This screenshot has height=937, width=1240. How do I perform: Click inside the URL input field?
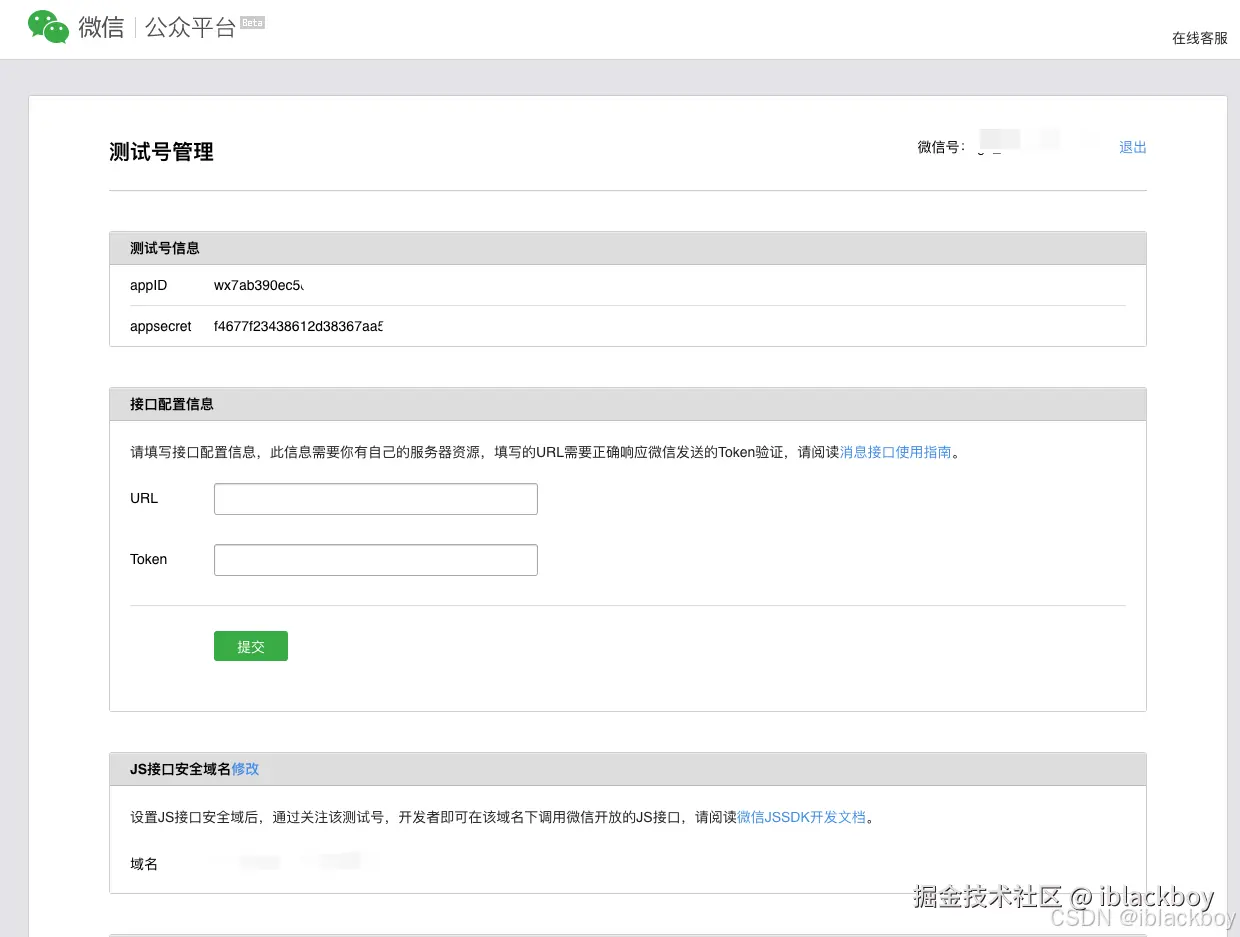coord(375,498)
